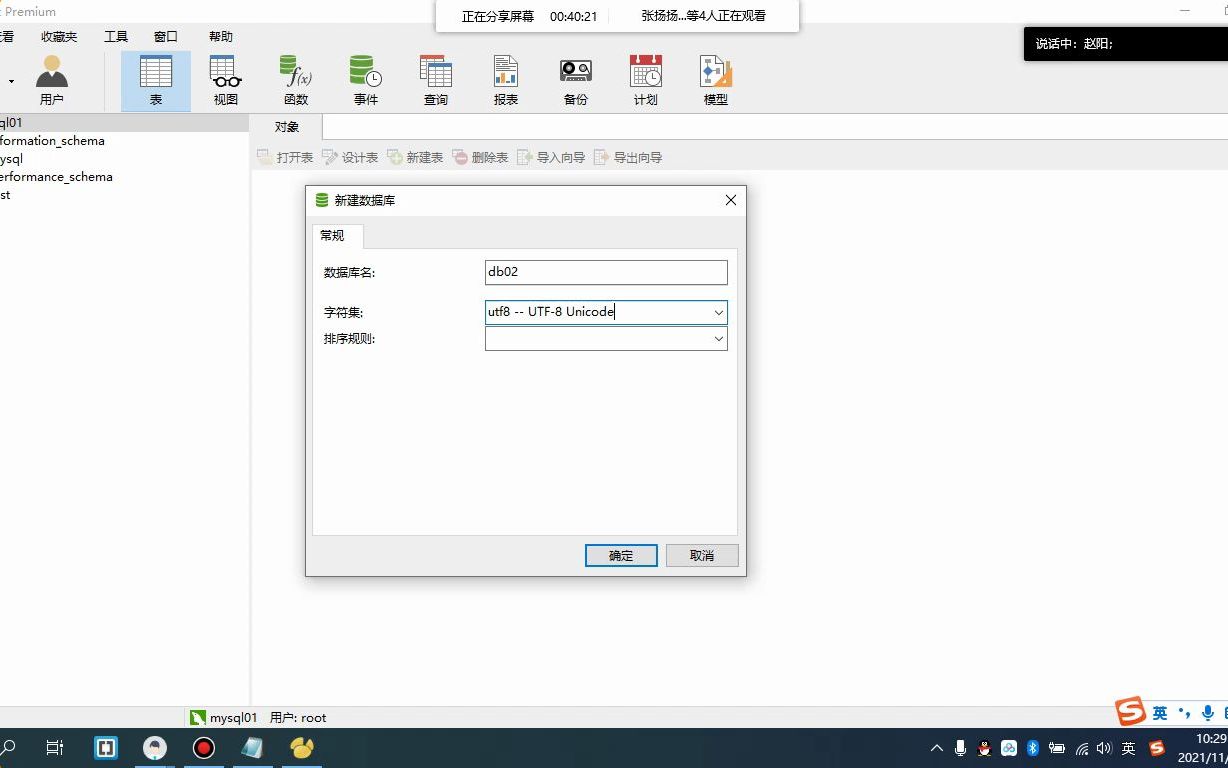Open the 报表 (Report) toolbar icon

(506, 80)
